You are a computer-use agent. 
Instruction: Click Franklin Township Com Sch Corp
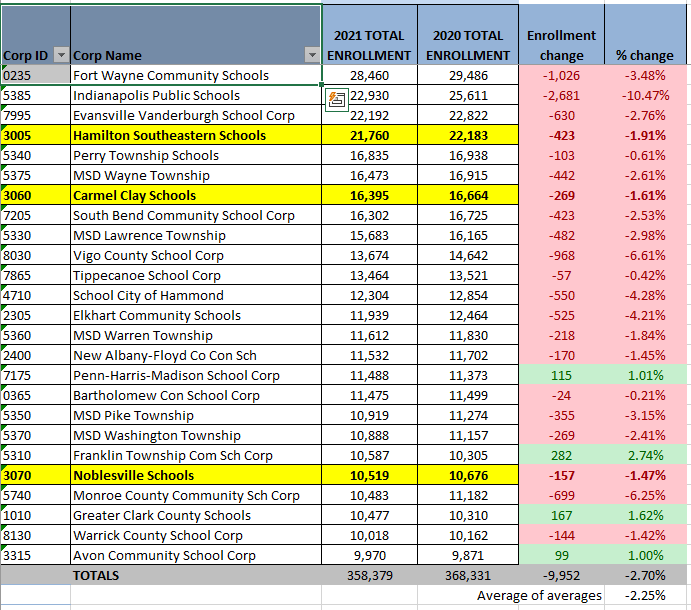tap(196, 455)
